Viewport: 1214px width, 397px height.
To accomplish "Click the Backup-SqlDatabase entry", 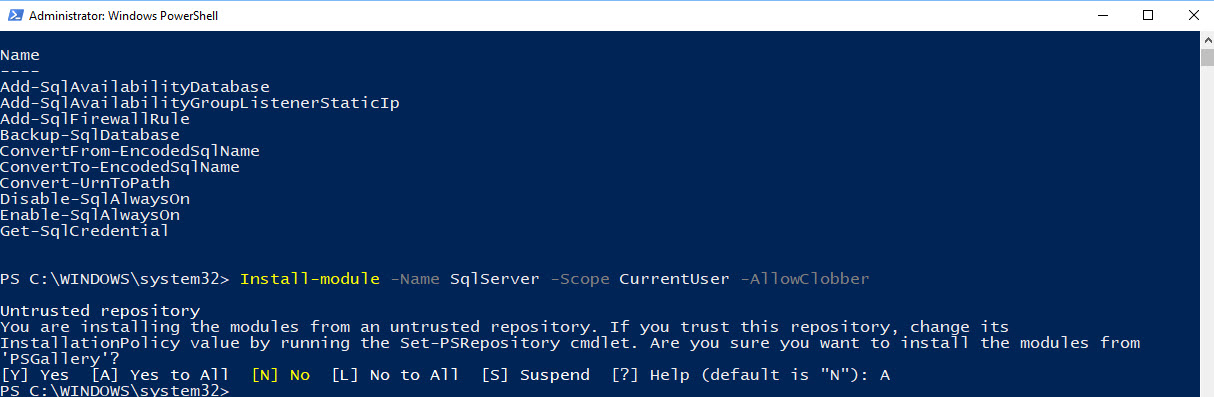I will (90, 135).
